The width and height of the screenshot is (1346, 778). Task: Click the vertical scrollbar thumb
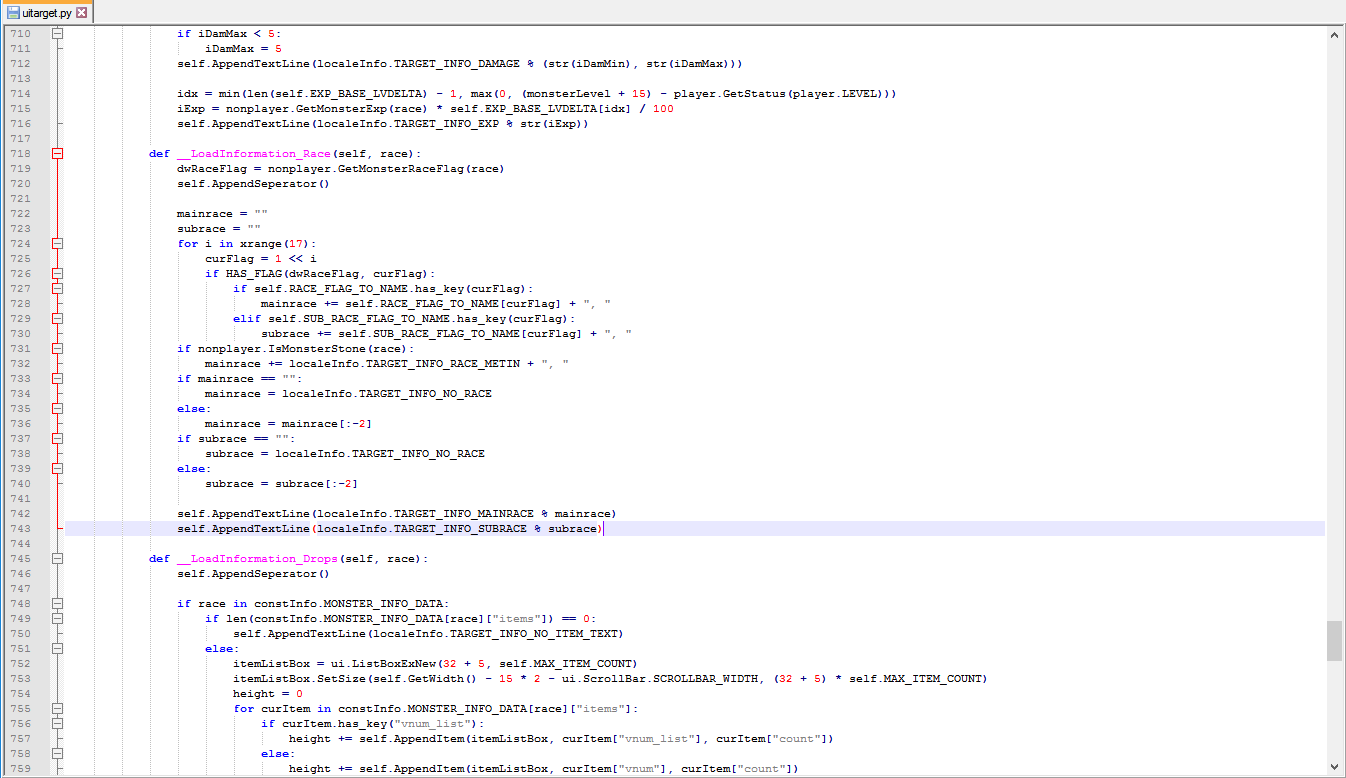1335,641
